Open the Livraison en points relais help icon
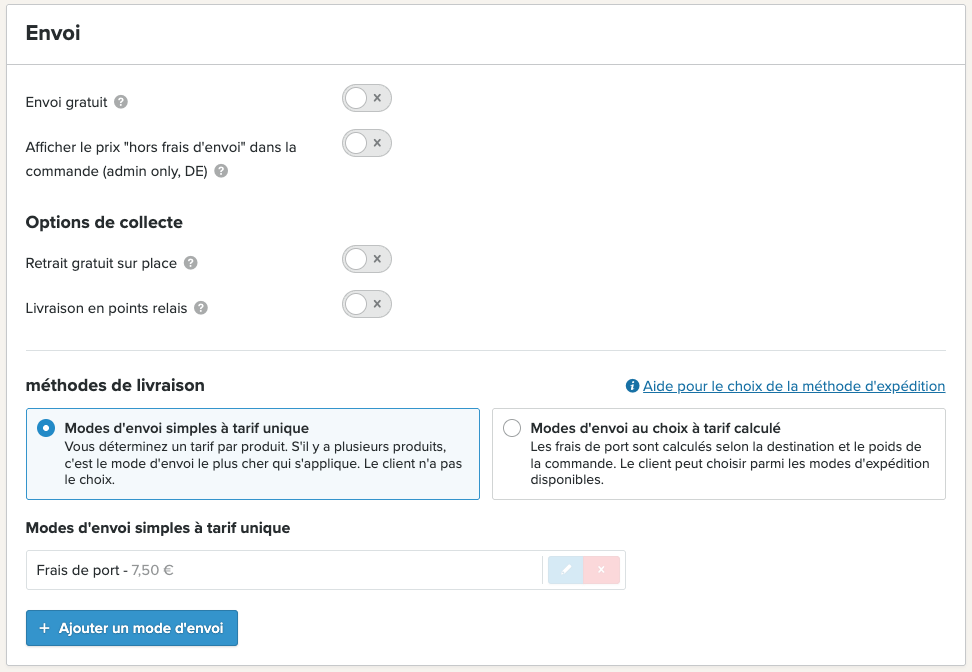The width and height of the screenshot is (972, 672). (x=201, y=308)
